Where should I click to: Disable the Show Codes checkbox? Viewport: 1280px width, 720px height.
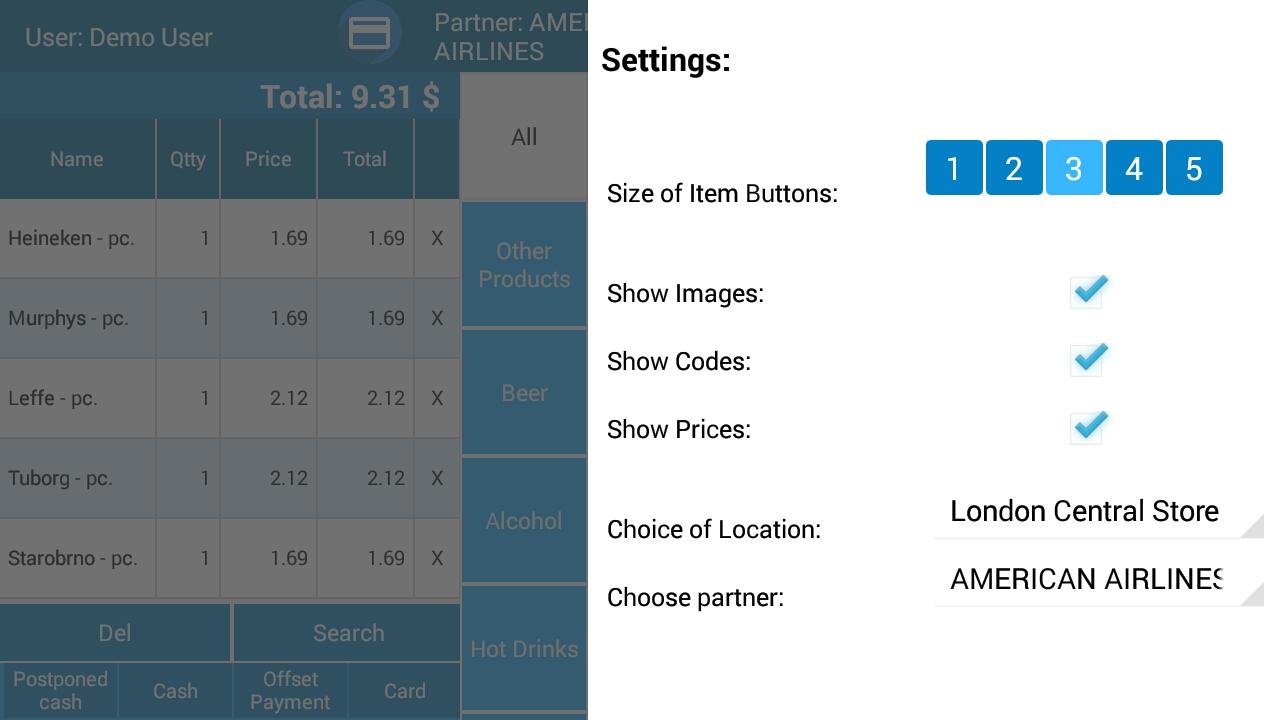click(1087, 360)
